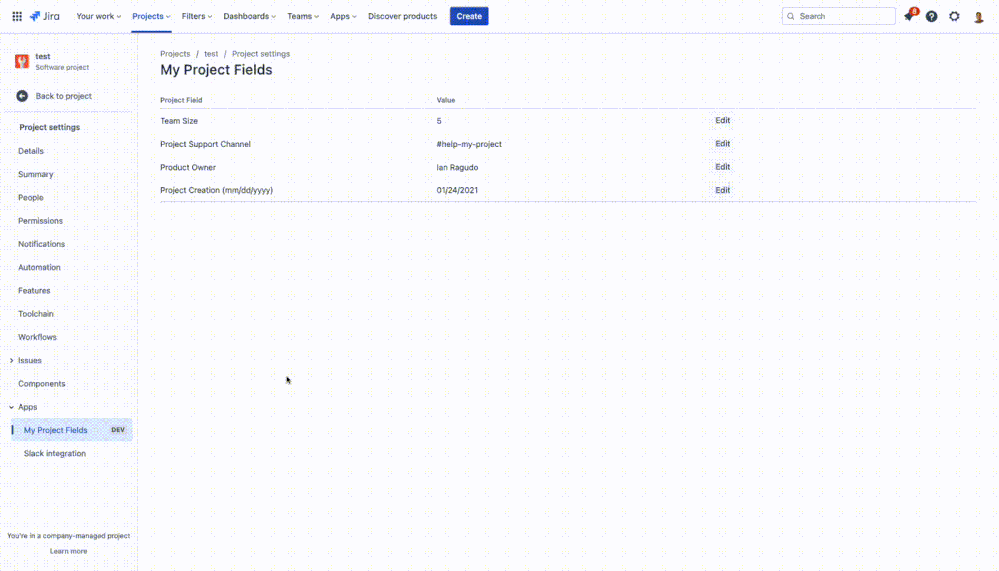Image resolution: width=999 pixels, height=571 pixels.
Task: Open Slack integration sidebar item
Action: pos(55,454)
